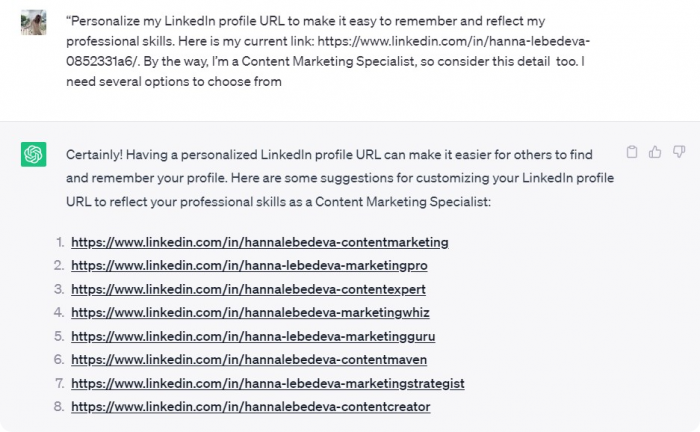
Task: Open the hannalebedeva-contentcreator link
Action: click(251, 407)
